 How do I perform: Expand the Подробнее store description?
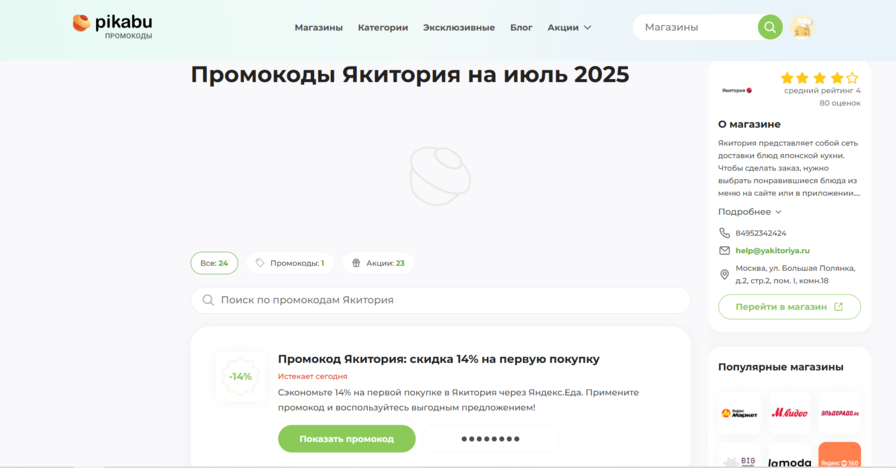pos(749,212)
